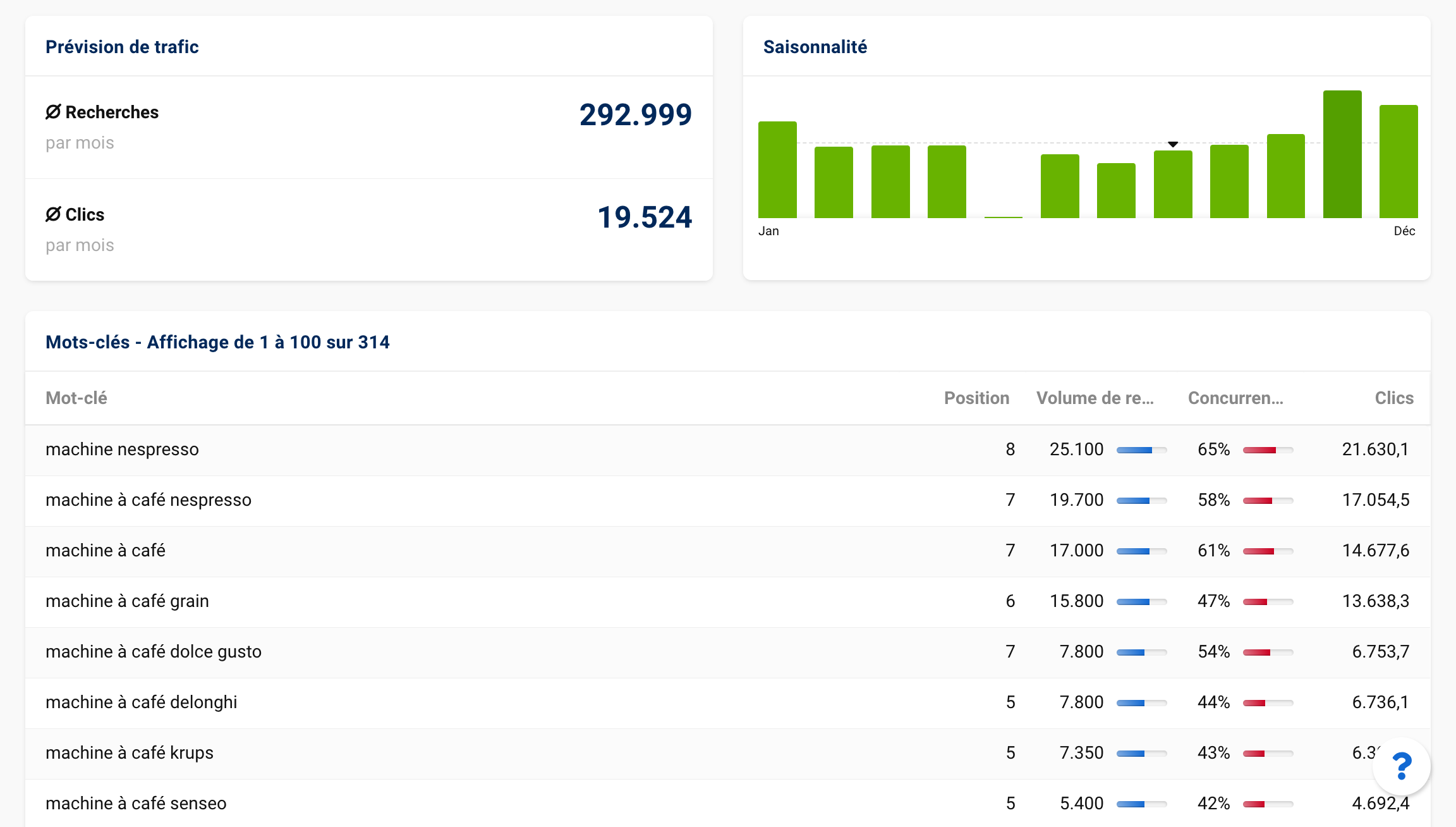Click search volume 7.350 for krups
Image resolution: width=1456 pixels, height=827 pixels.
[1081, 752]
